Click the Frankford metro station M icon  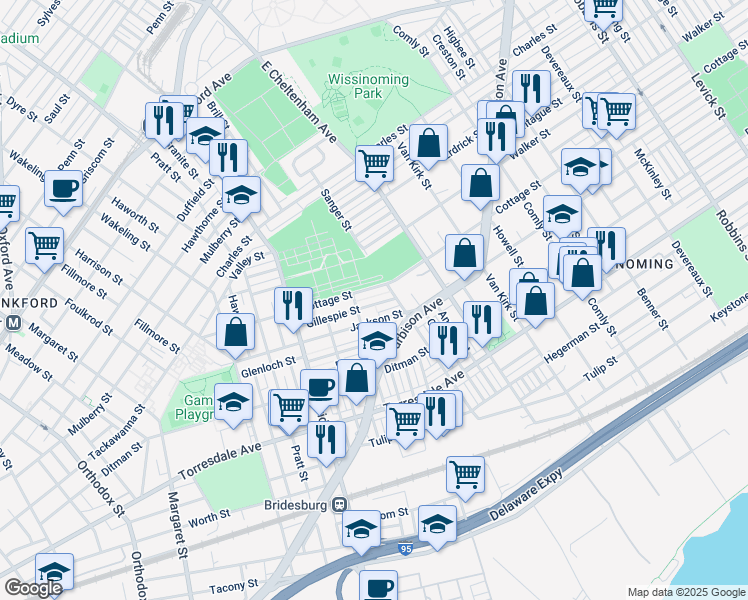[x=13, y=323]
